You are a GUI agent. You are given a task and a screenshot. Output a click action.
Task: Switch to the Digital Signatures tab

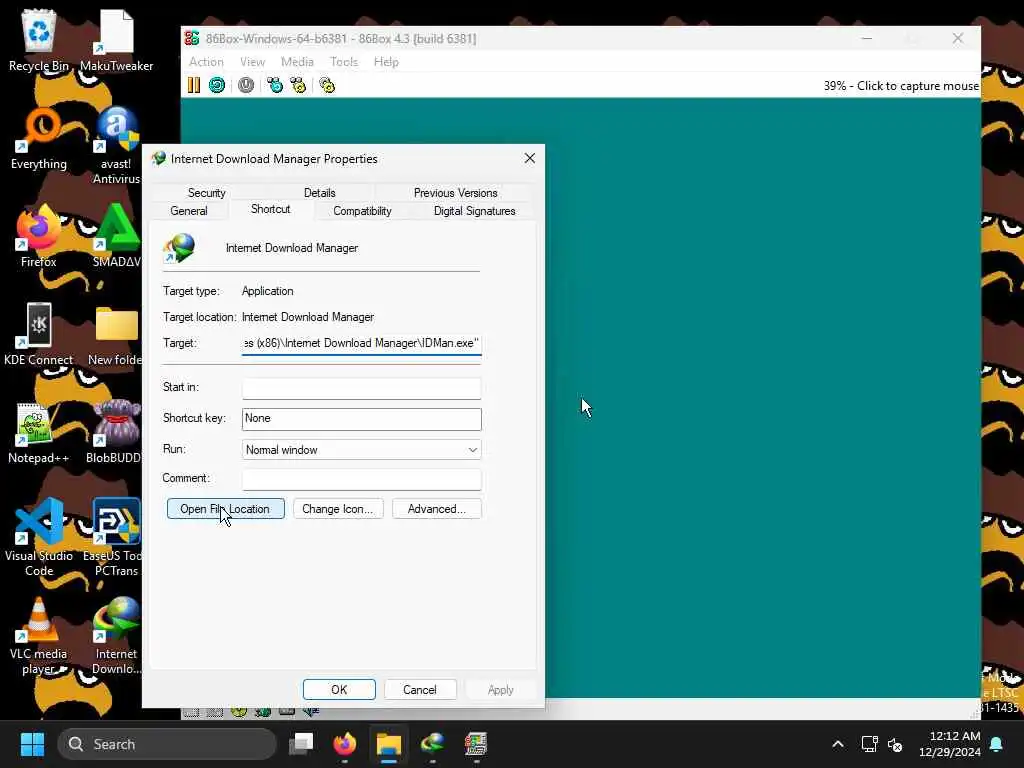coord(474,211)
